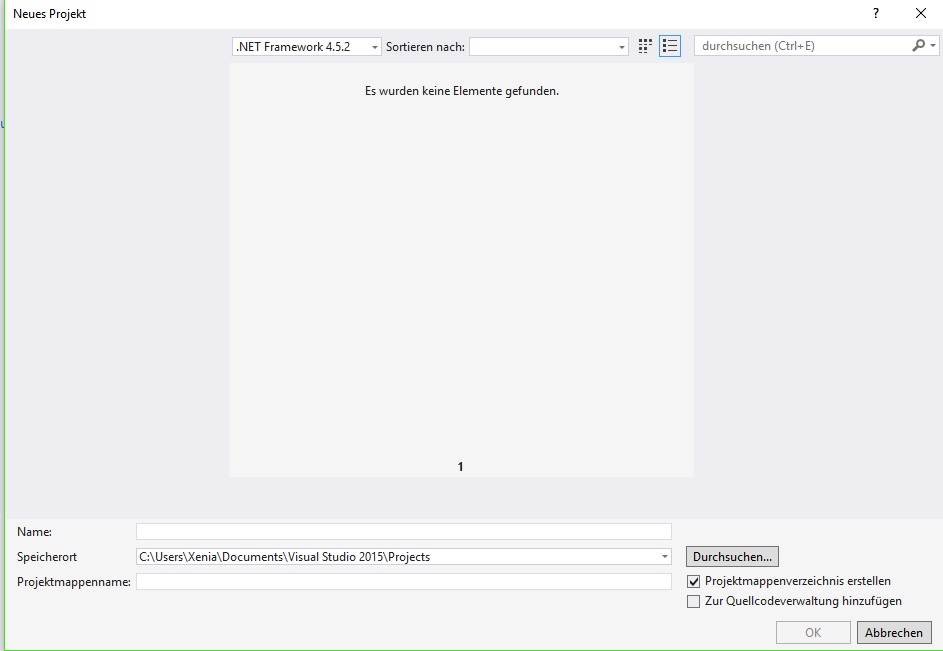Enable Zur Quellcodeverwaltung hinzufügen checkbox

coord(693,602)
